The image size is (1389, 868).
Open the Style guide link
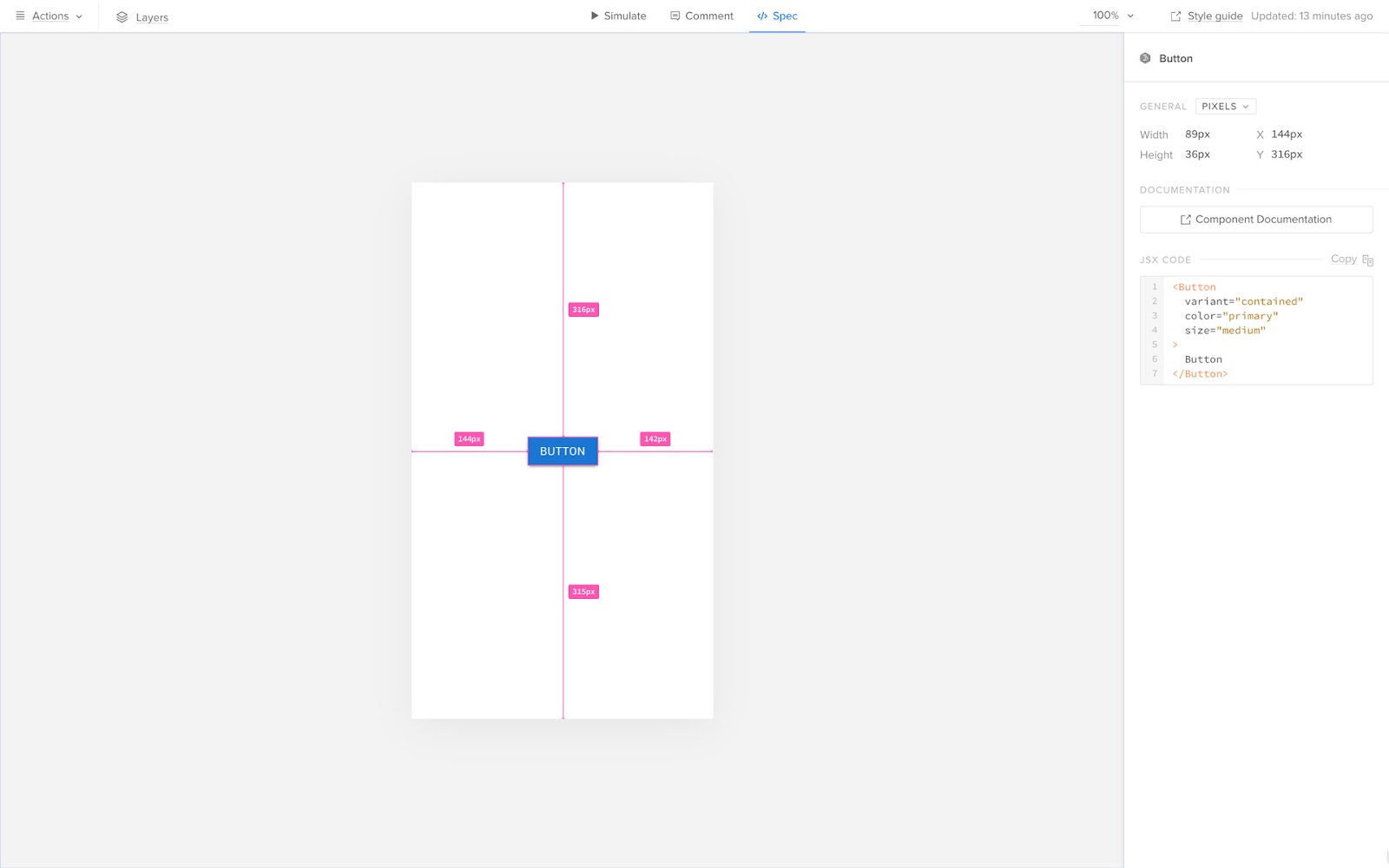click(x=1215, y=16)
